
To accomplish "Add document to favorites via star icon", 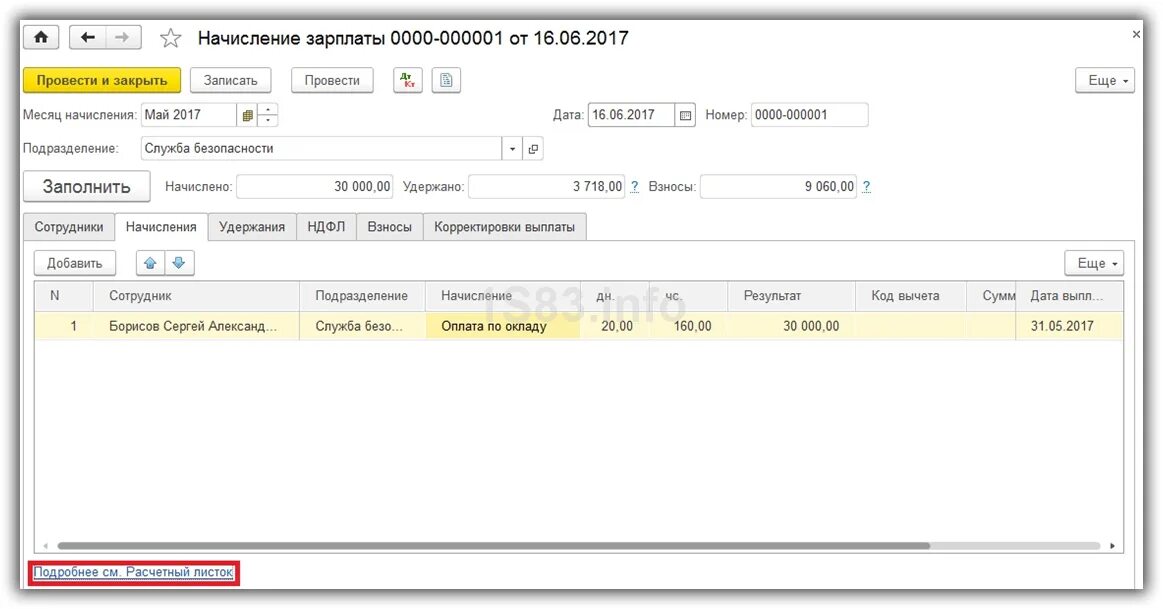I will (170, 38).
